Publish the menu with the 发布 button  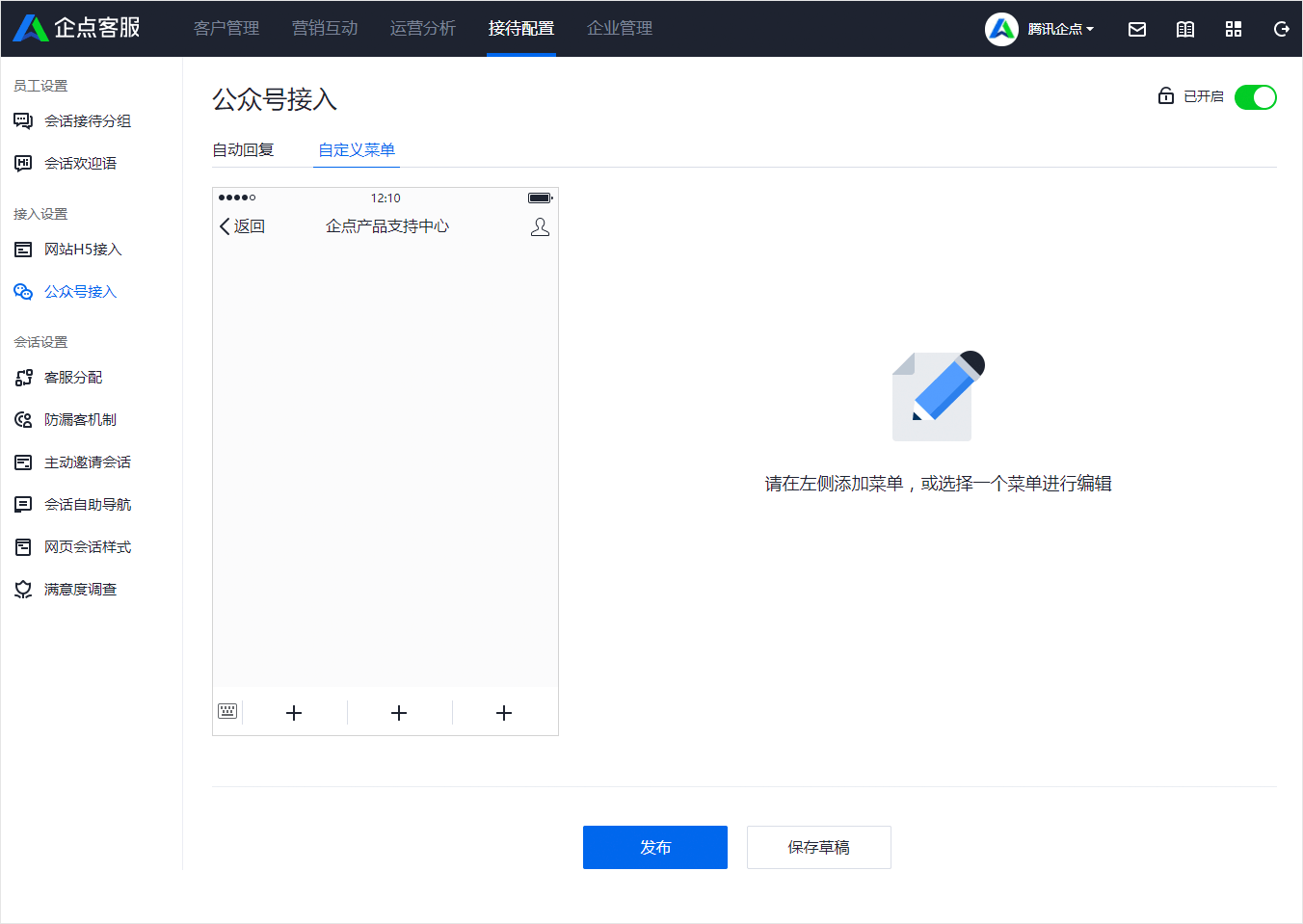click(x=654, y=847)
